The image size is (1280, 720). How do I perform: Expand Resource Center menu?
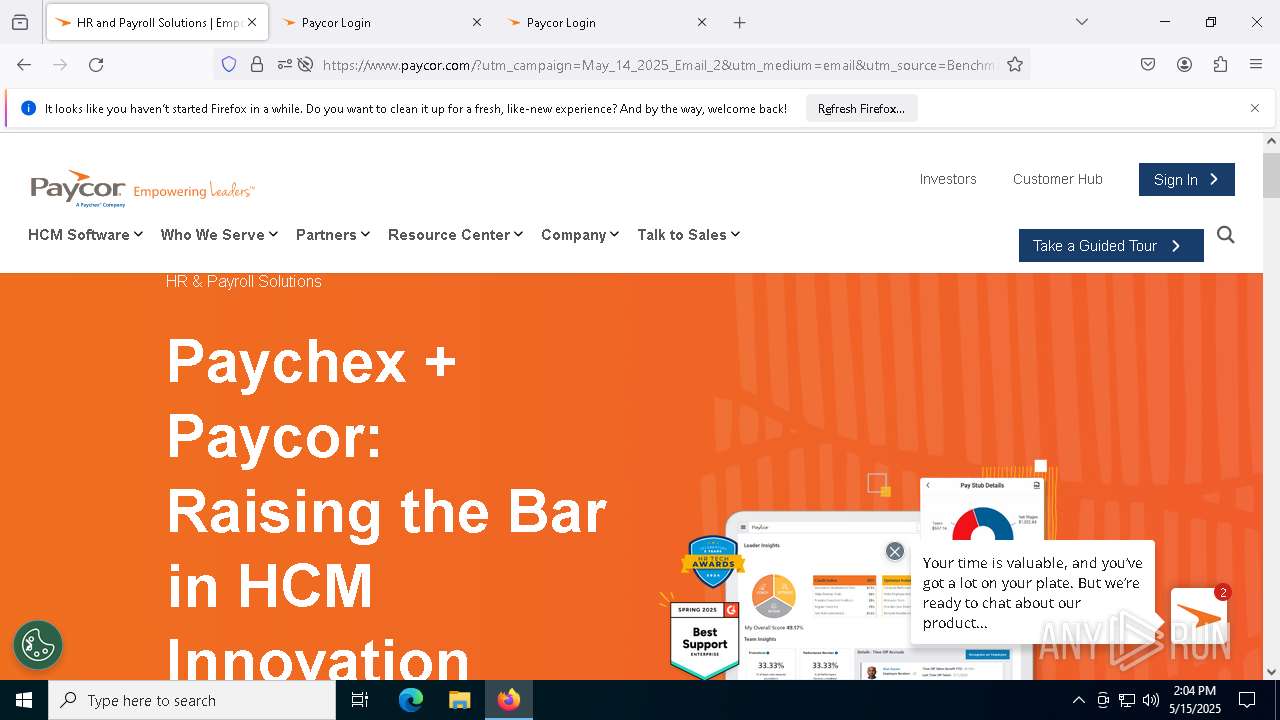(x=455, y=234)
